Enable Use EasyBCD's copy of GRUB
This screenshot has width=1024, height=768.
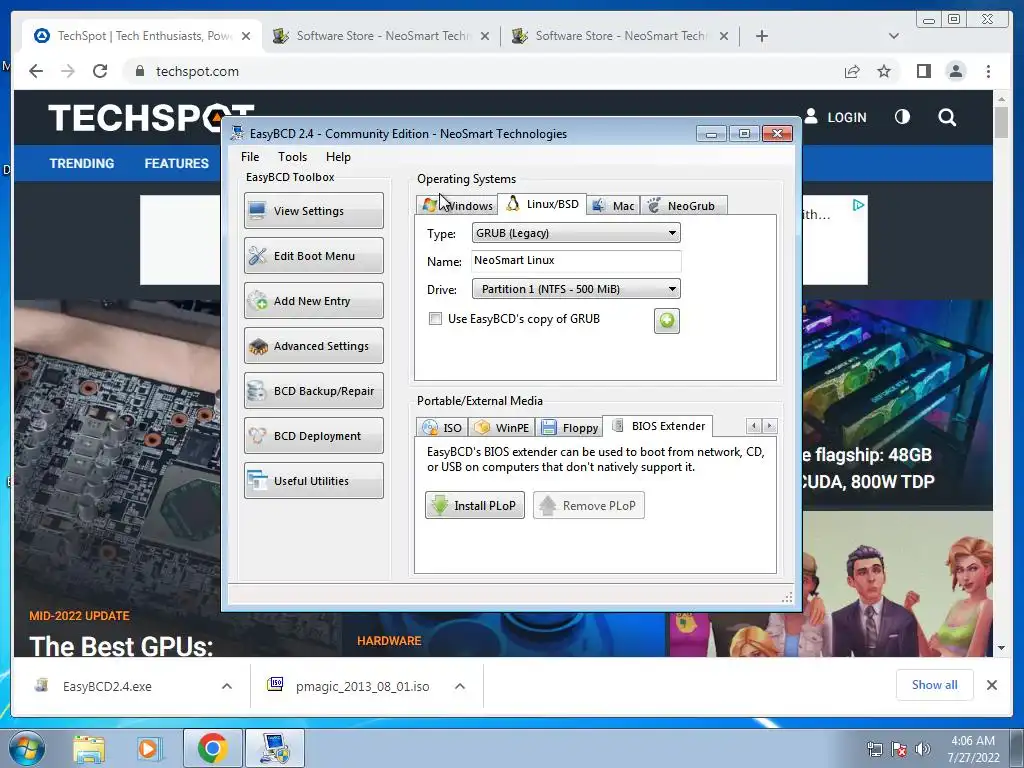pyautogui.click(x=435, y=319)
